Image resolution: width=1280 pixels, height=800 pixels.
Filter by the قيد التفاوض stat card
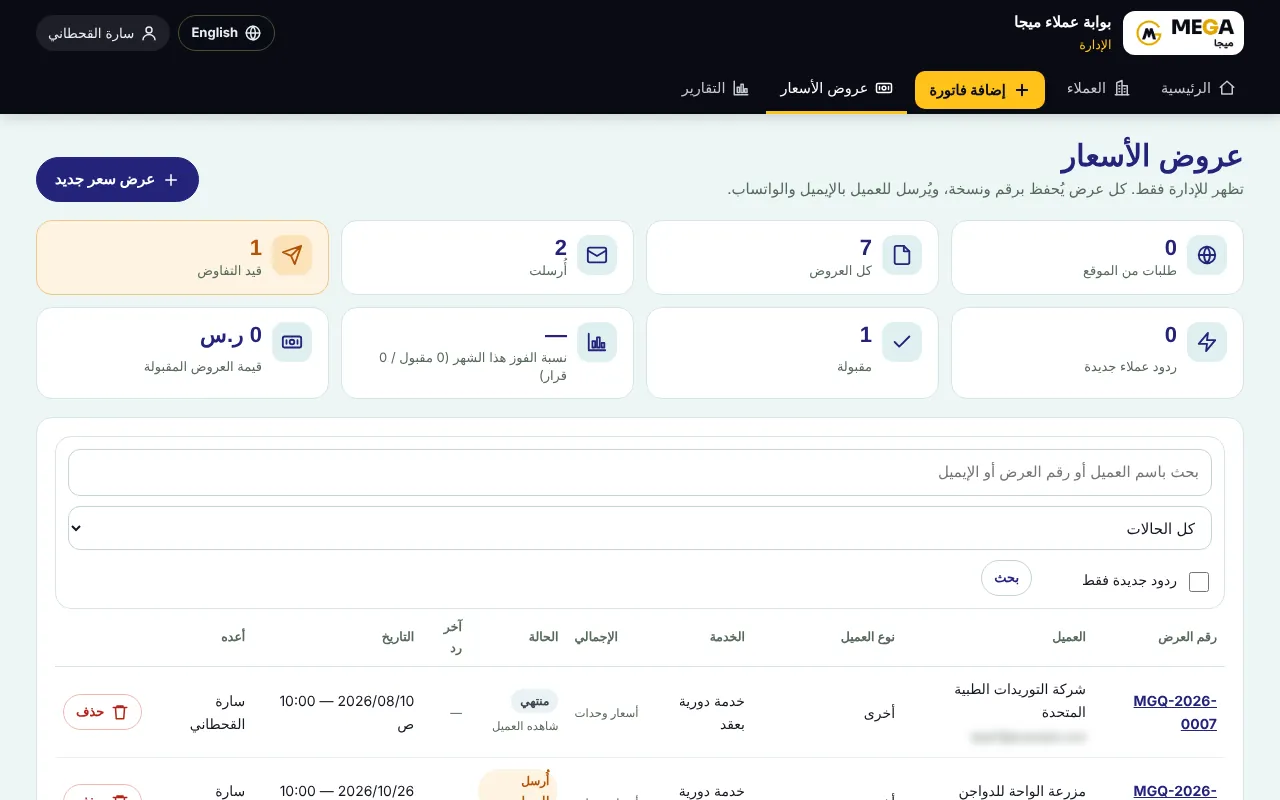pyautogui.click(x=182, y=257)
